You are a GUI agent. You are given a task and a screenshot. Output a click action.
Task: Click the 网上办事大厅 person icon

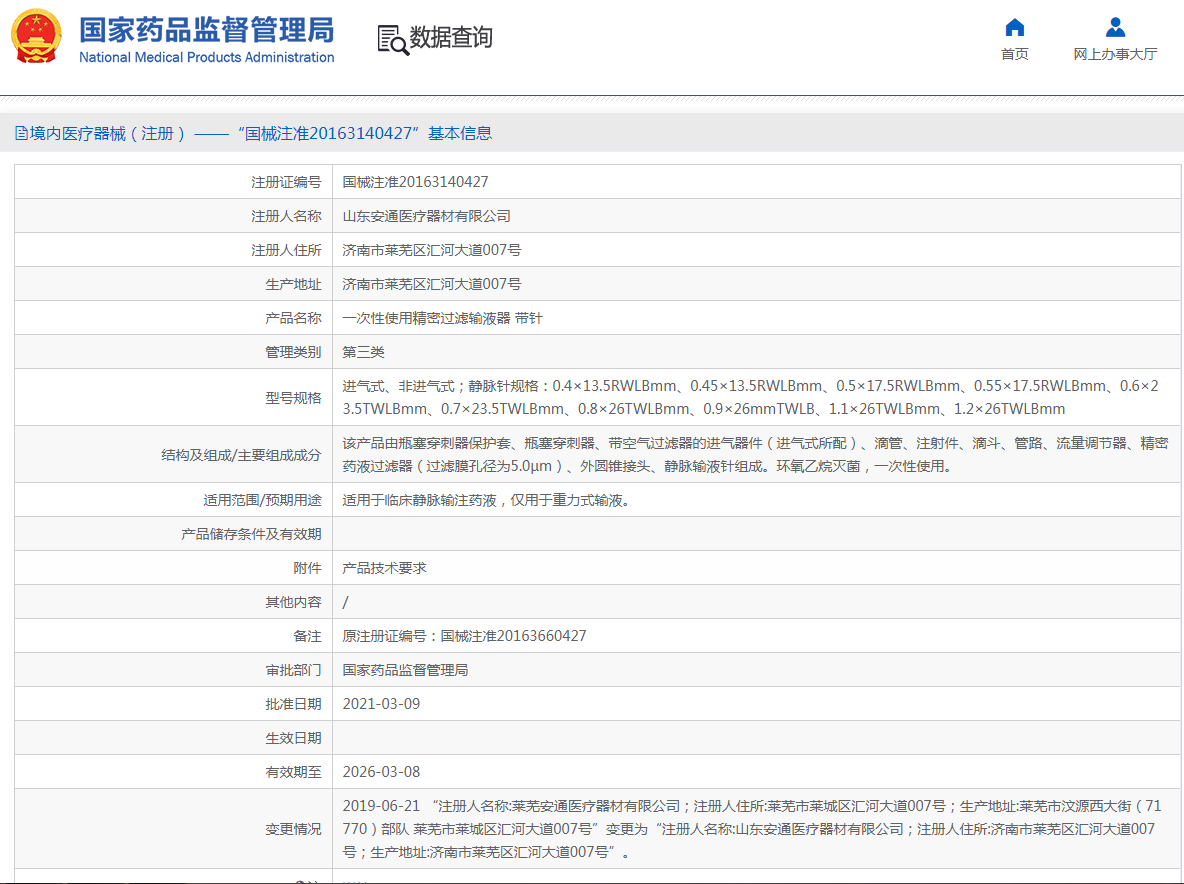[1115, 28]
